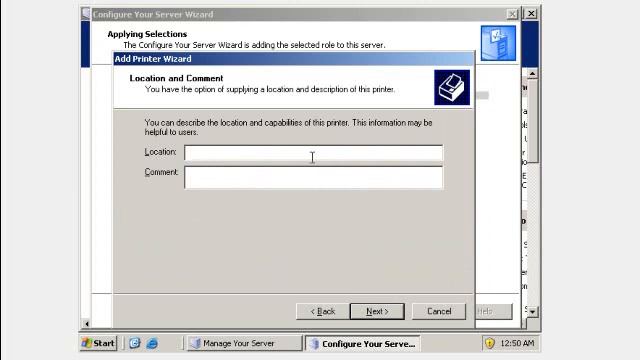Go back with the Back button
The width and height of the screenshot is (640, 360).
pyautogui.click(x=322, y=311)
